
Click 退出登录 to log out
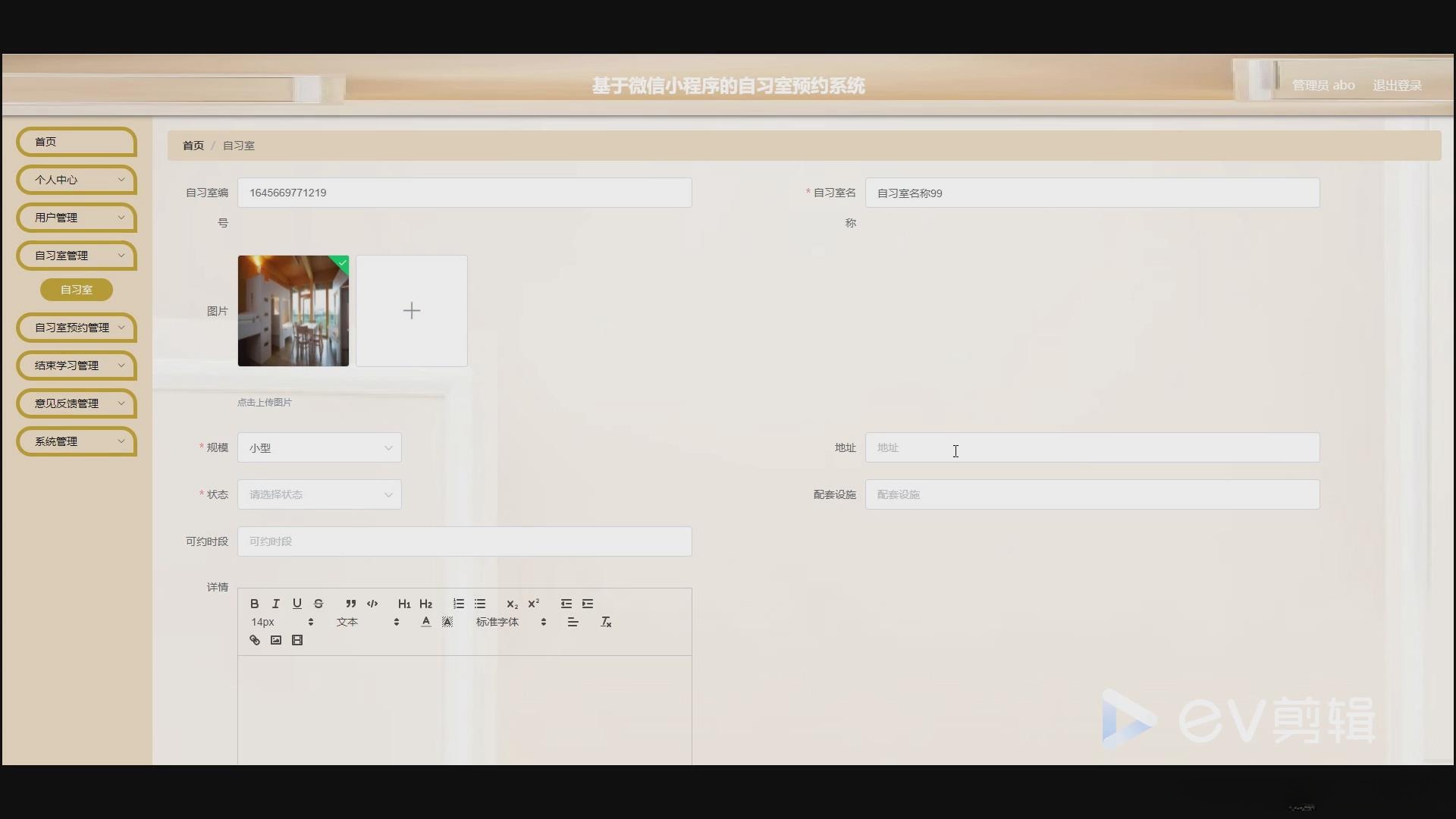1397,85
